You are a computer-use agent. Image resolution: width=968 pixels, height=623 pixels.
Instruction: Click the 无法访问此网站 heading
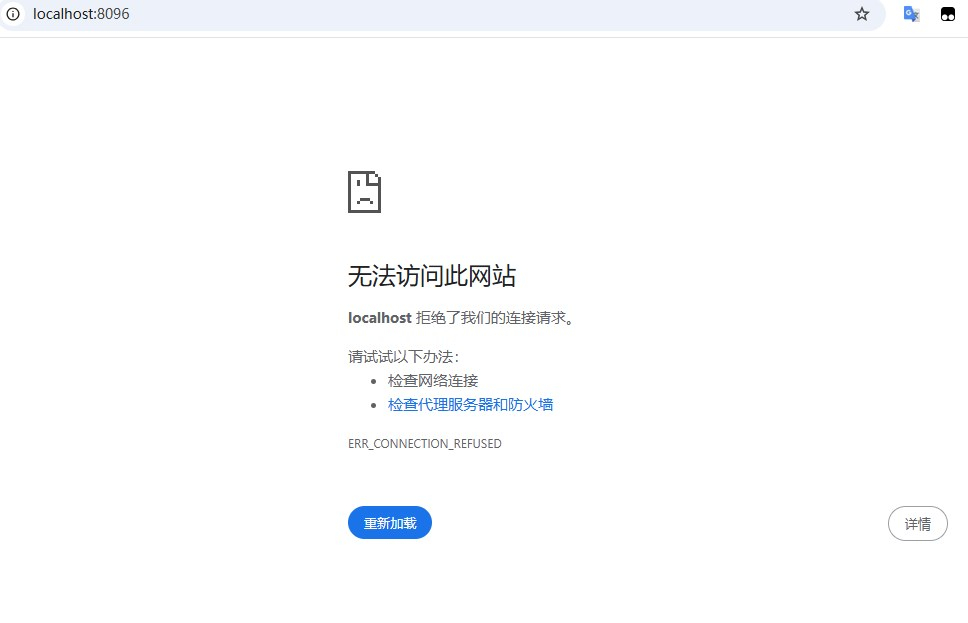pyautogui.click(x=432, y=276)
